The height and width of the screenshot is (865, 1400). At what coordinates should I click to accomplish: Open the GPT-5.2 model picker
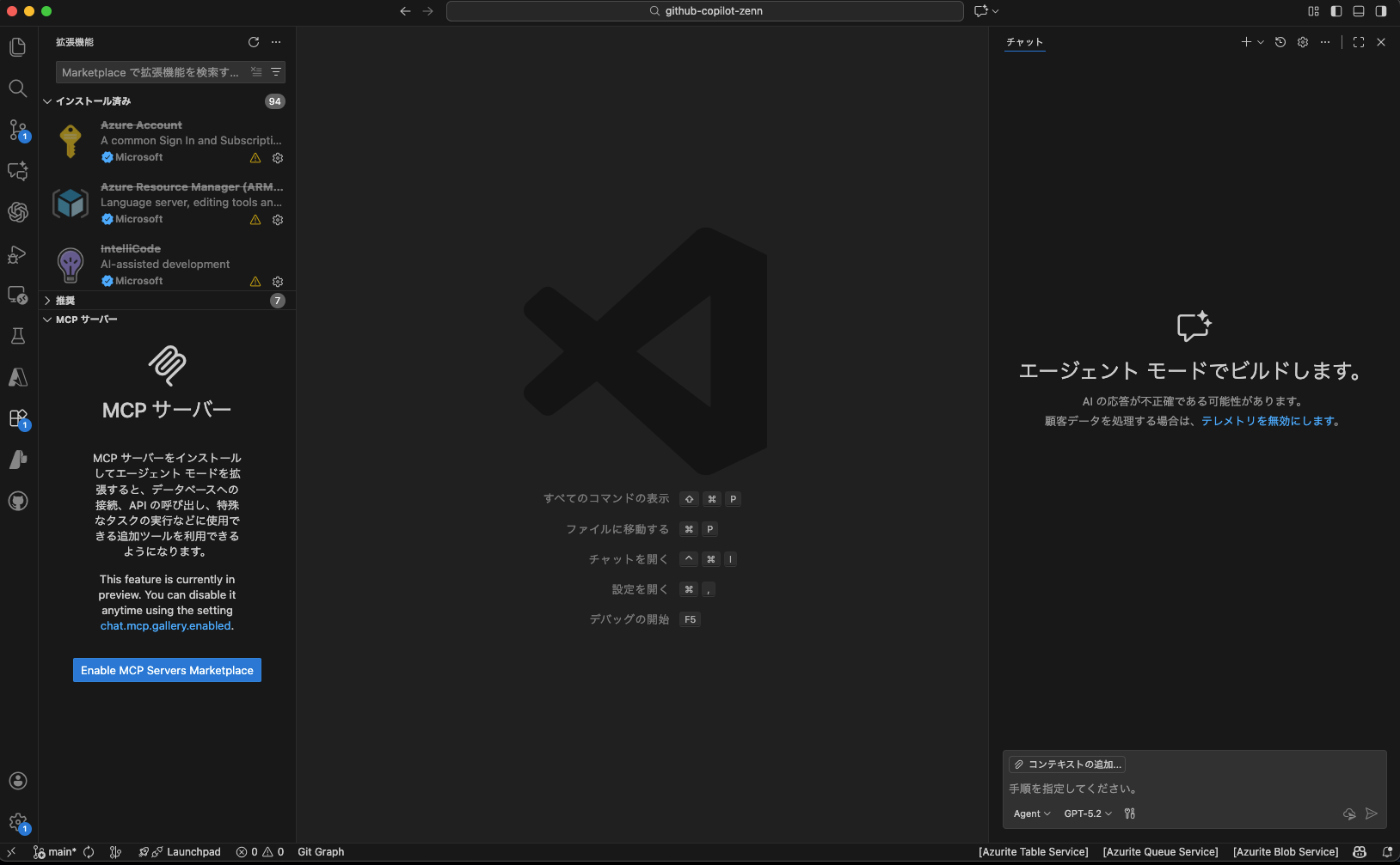click(x=1088, y=814)
